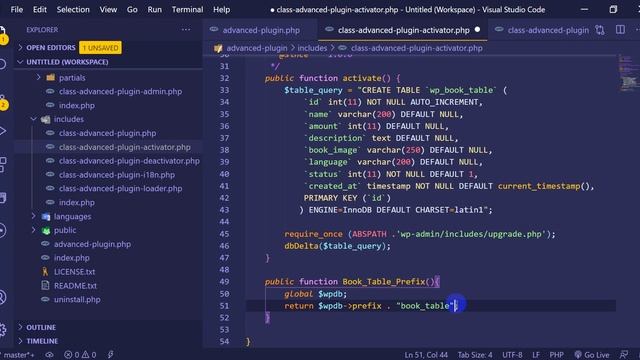Image resolution: width=640 pixels, height=360 pixels.
Task: Click Book_Table_Prefix function name
Action: (384, 282)
